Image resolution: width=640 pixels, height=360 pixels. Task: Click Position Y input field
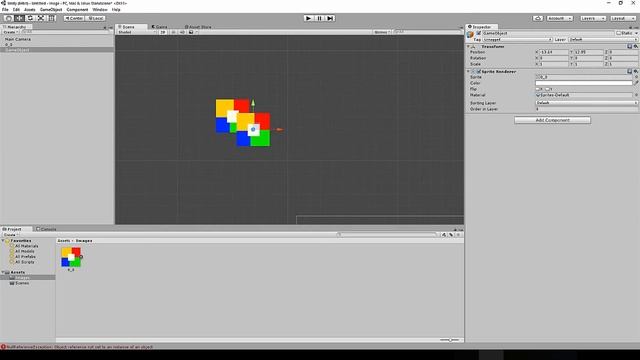click(x=589, y=52)
